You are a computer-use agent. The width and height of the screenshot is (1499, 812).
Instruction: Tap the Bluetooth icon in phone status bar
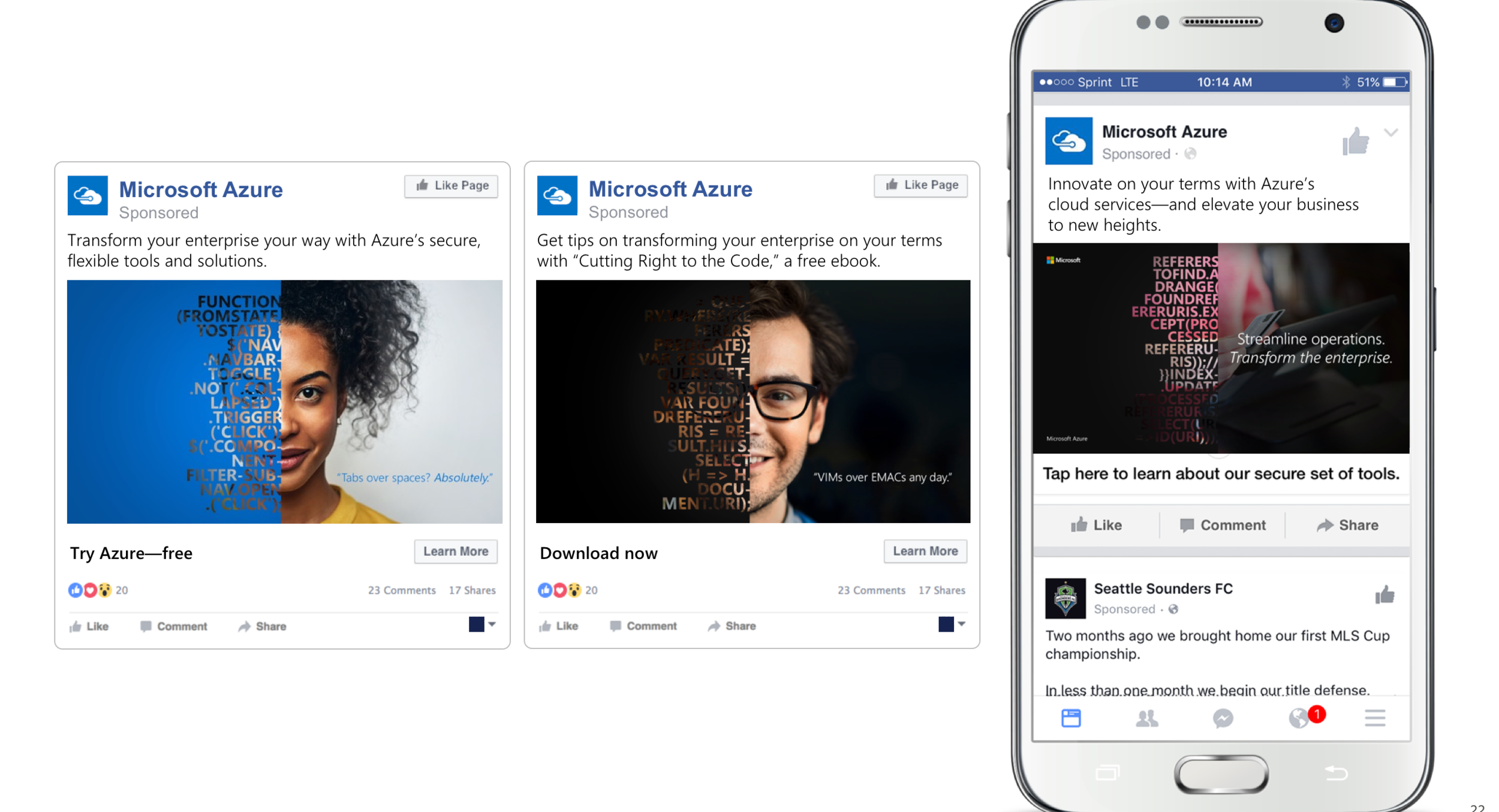[1346, 82]
